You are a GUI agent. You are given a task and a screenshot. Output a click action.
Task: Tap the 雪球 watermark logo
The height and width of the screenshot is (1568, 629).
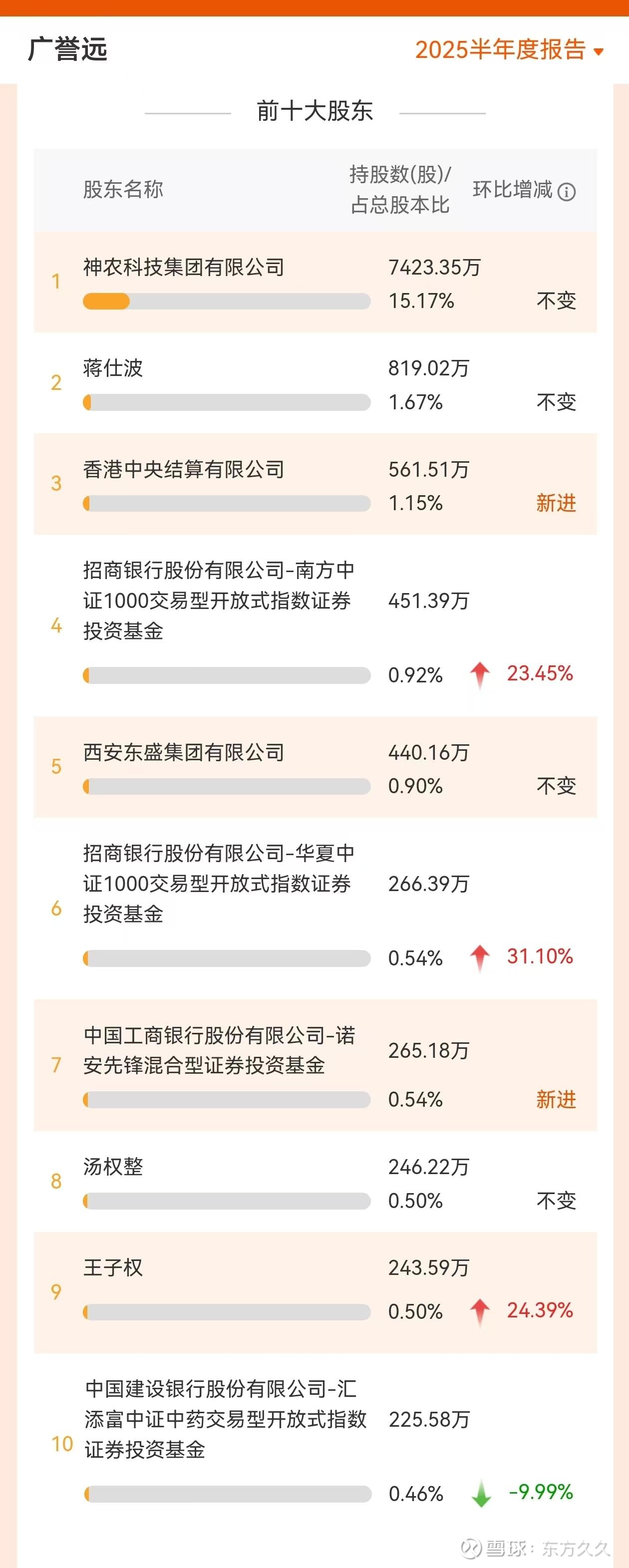coord(471,1547)
